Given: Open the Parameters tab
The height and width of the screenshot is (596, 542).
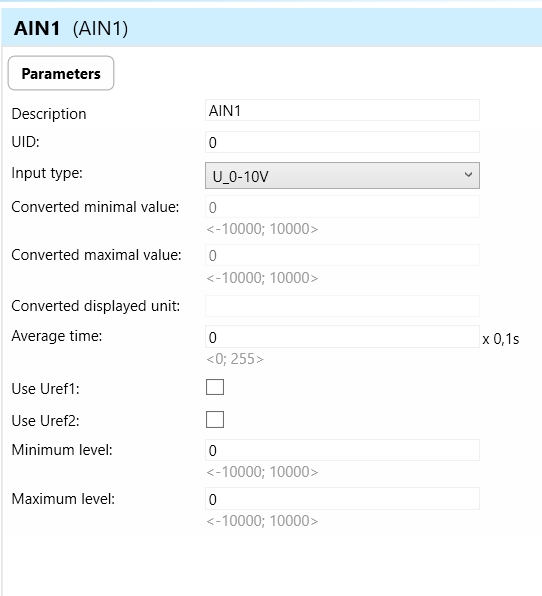Looking at the screenshot, I should tap(61, 73).
